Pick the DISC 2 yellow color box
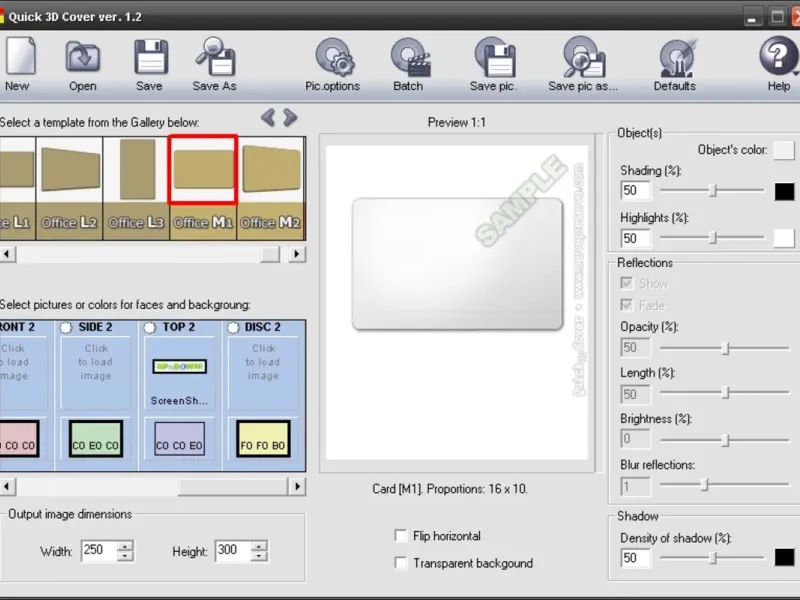The image size is (800, 600). click(263, 439)
